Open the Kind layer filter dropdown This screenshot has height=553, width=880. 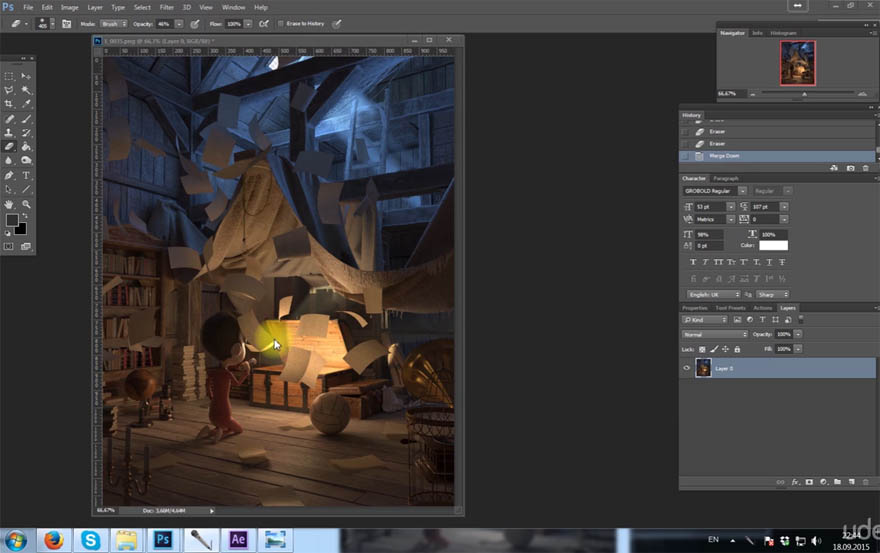705,320
